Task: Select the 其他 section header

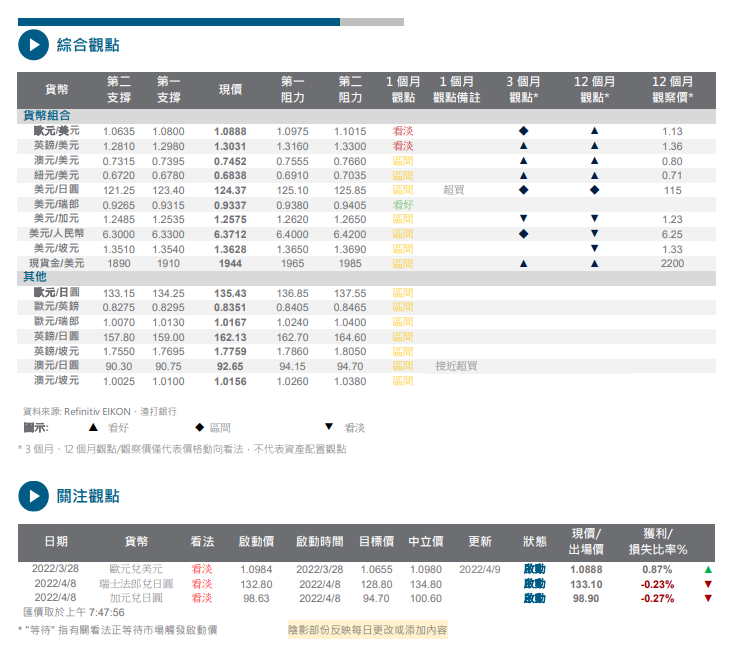Action: click(x=35, y=277)
